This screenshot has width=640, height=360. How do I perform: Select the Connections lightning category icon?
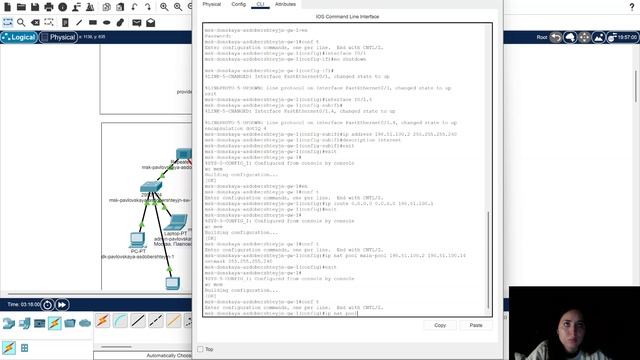(55, 324)
